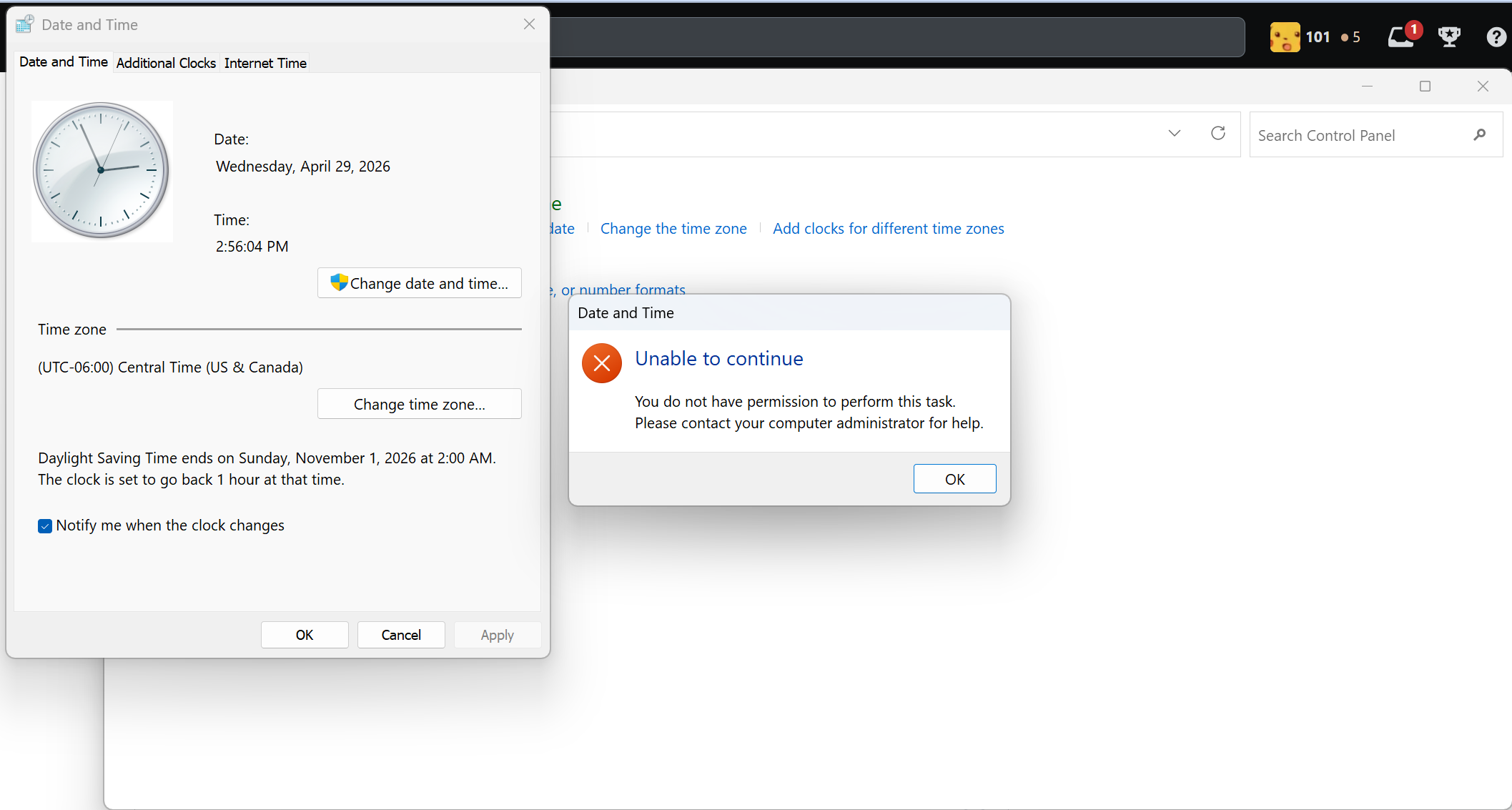
Task: Minimize the Control Panel window
Action: point(1367,87)
